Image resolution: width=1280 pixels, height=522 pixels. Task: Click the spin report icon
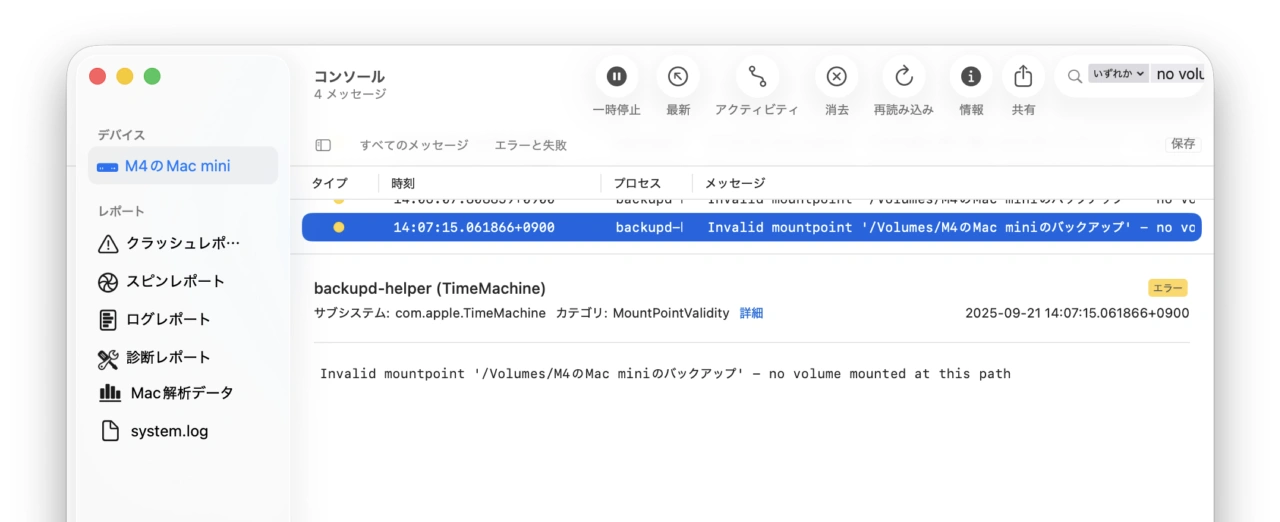tap(108, 282)
